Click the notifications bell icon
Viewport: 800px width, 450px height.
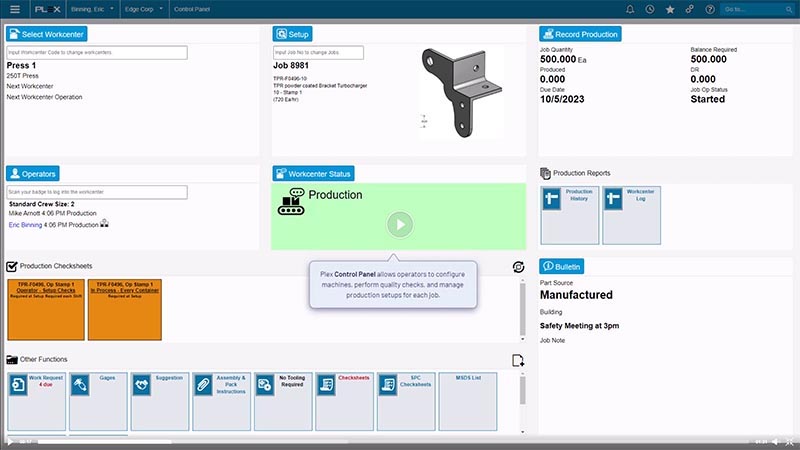pyautogui.click(x=630, y=9)
